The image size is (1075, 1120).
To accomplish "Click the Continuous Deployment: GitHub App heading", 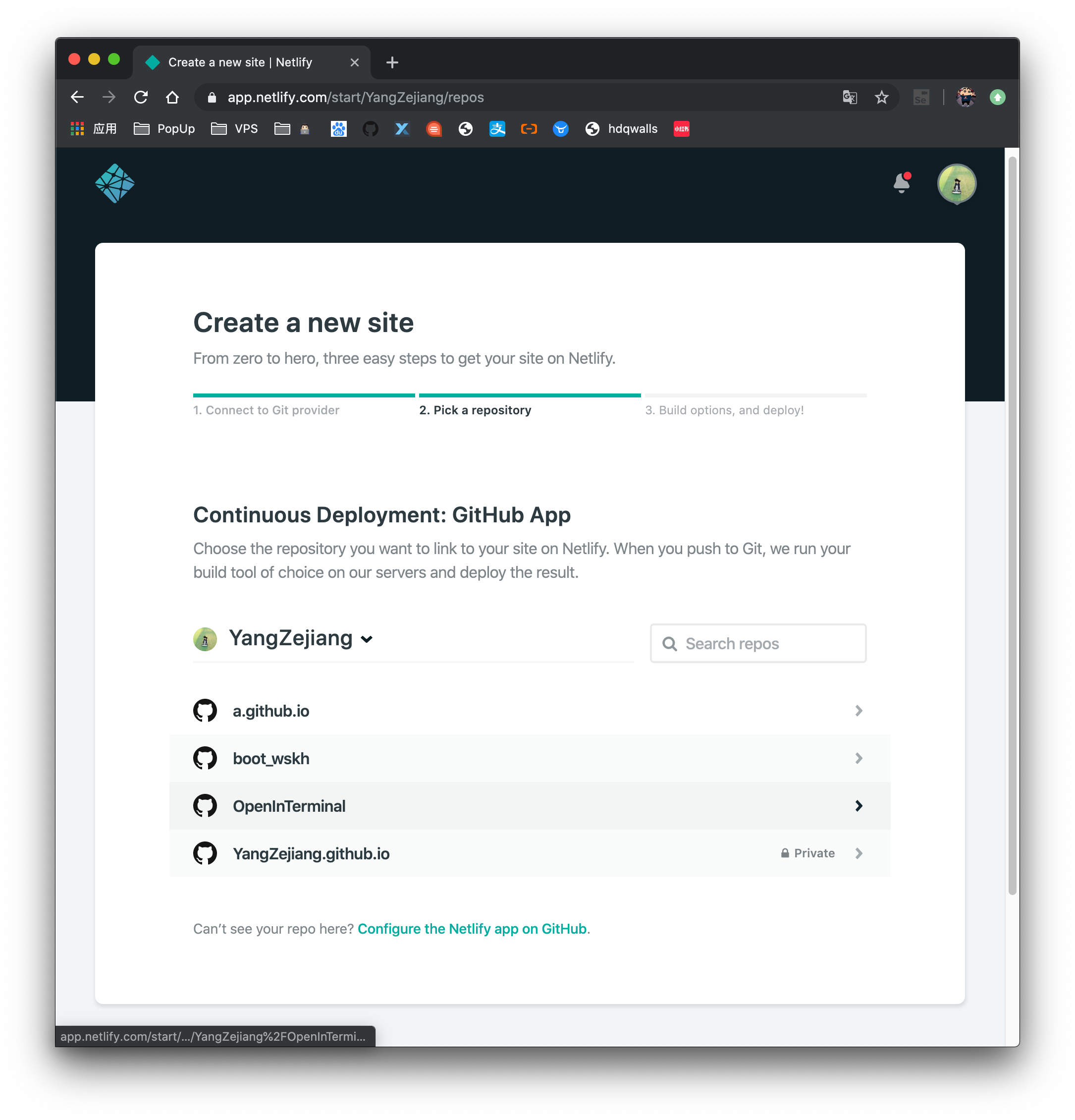I will 381,514.
